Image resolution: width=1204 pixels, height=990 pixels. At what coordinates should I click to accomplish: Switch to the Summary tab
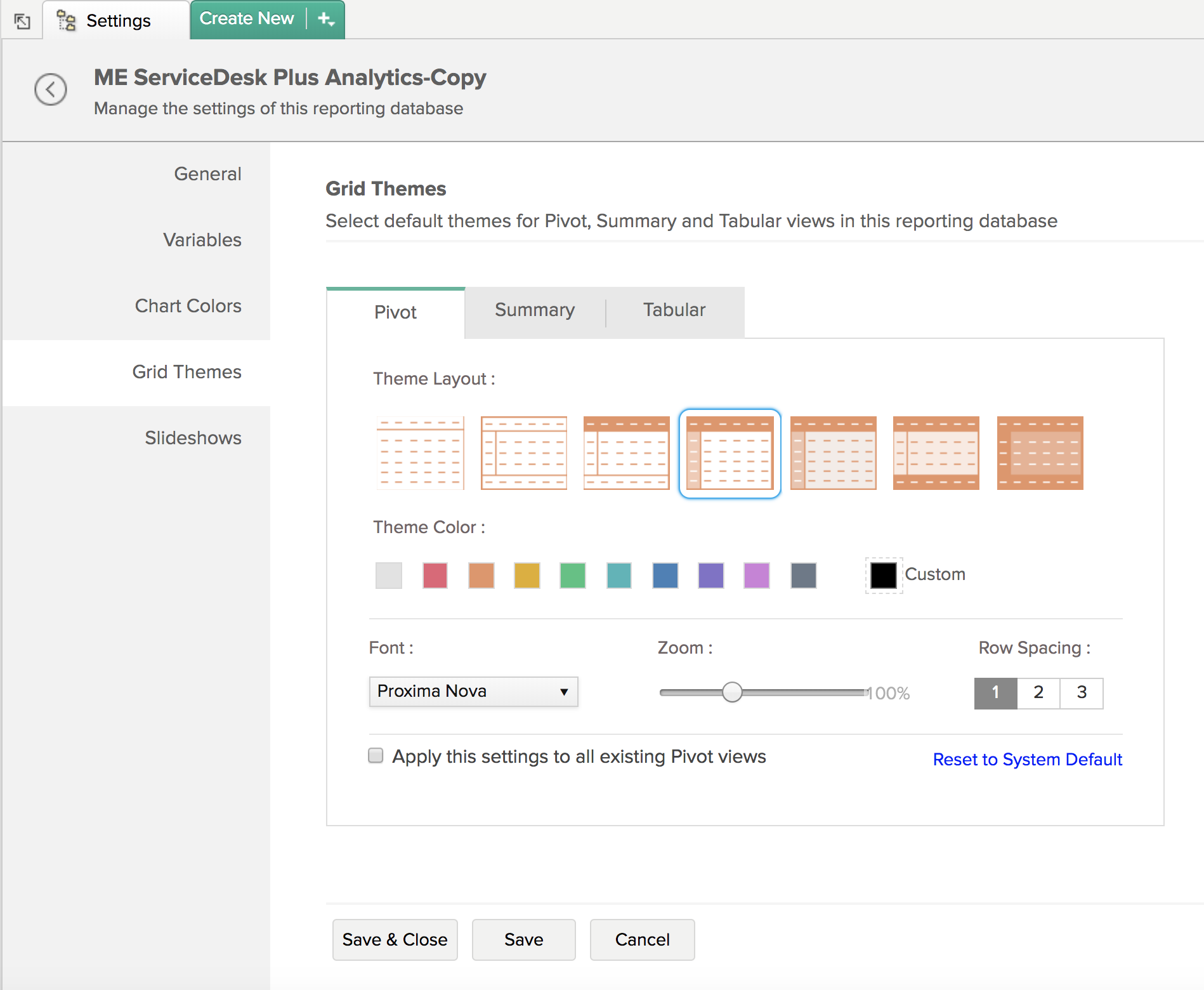point(535,310)
